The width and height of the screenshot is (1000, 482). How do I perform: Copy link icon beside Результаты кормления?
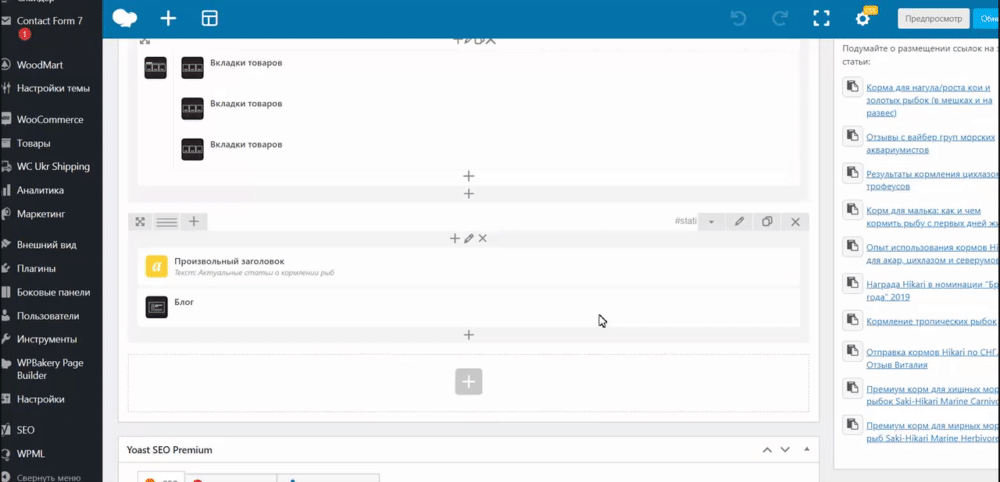point(851,173)
